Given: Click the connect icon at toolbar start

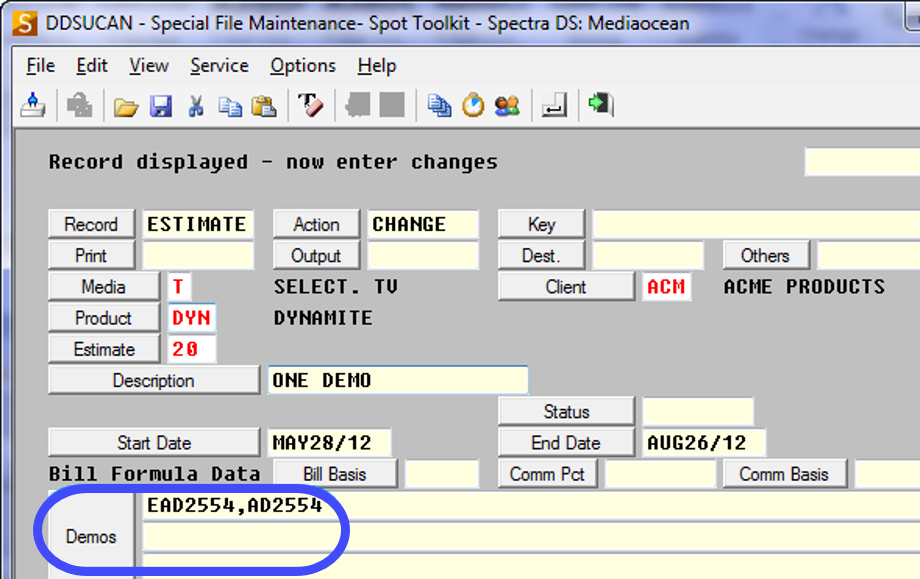Looking at the screenshot, I should click(x=33, y=106).
